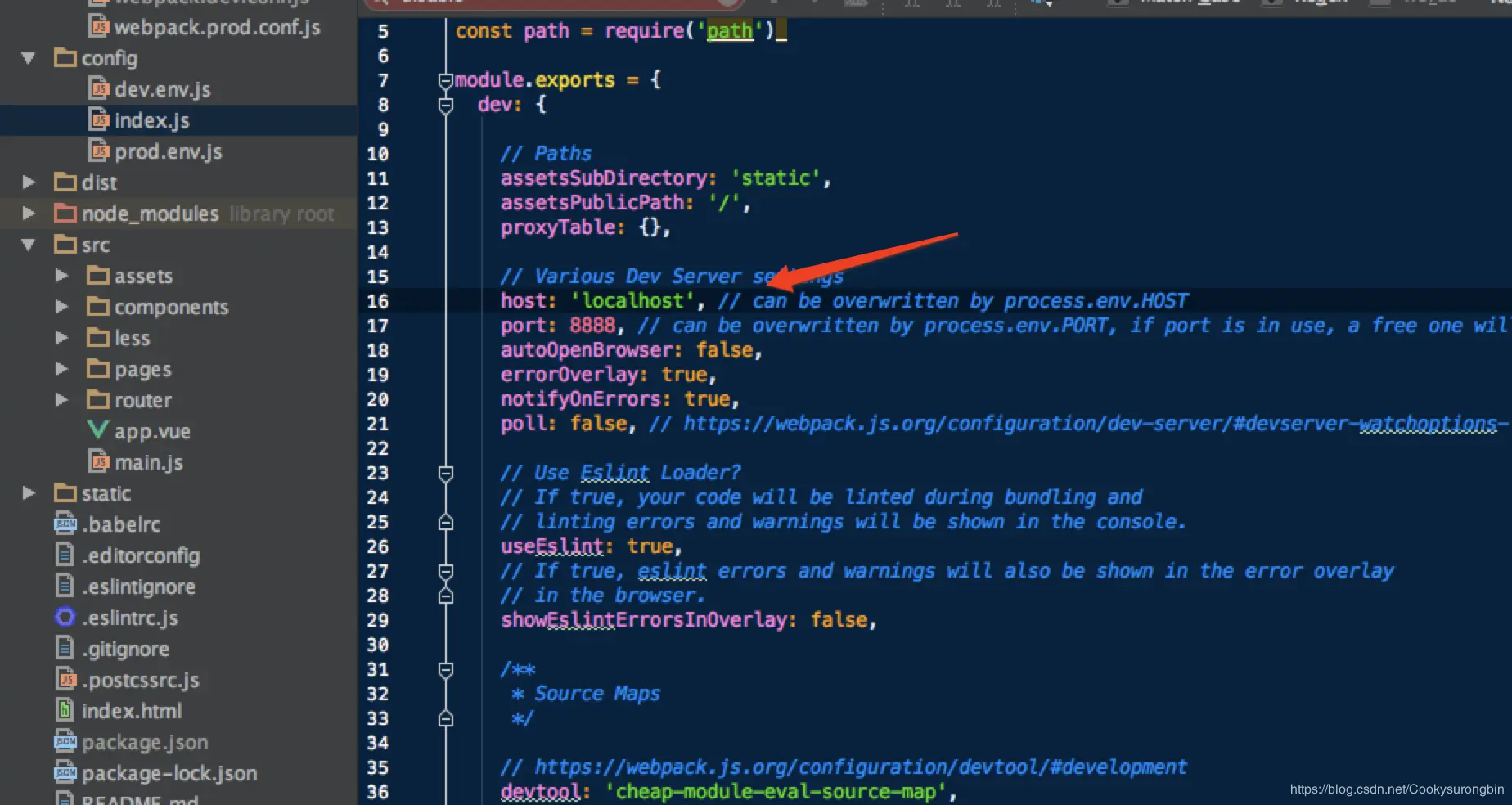
Task: Expand the components folder arrow
Action: tap(61, 306)
